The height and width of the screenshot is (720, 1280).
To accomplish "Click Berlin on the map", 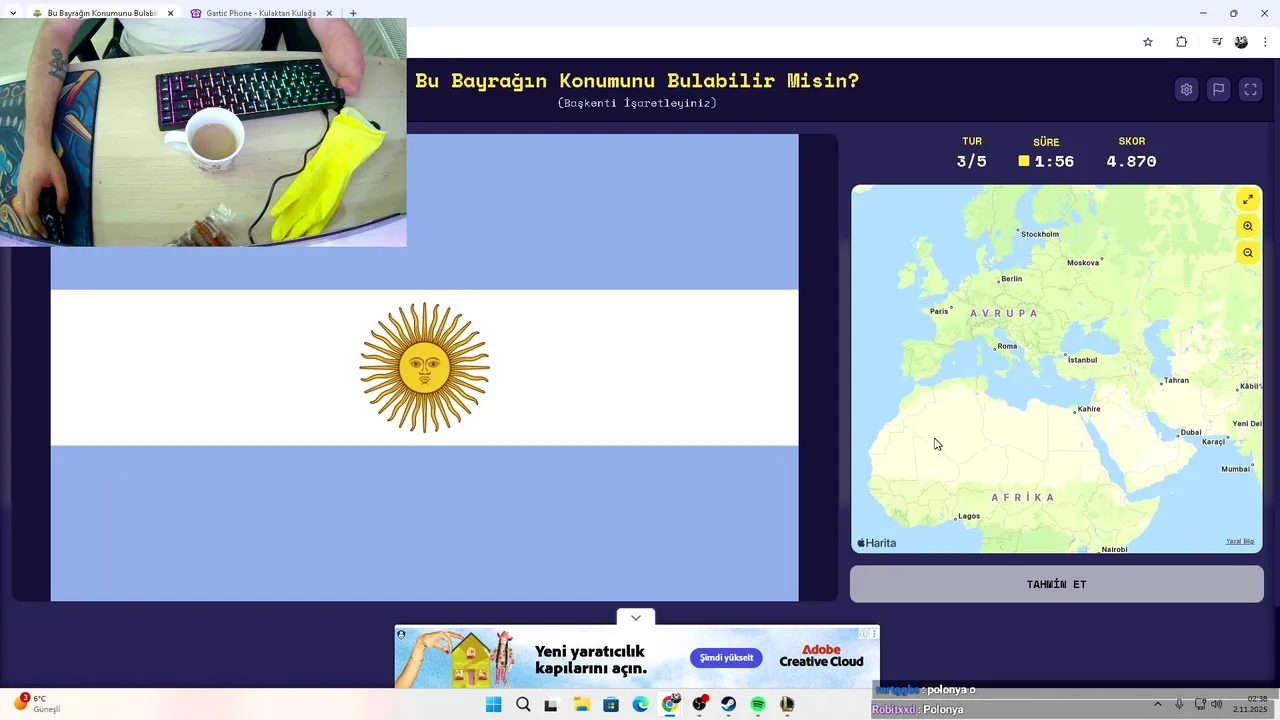I will [x=1011, y=279].
